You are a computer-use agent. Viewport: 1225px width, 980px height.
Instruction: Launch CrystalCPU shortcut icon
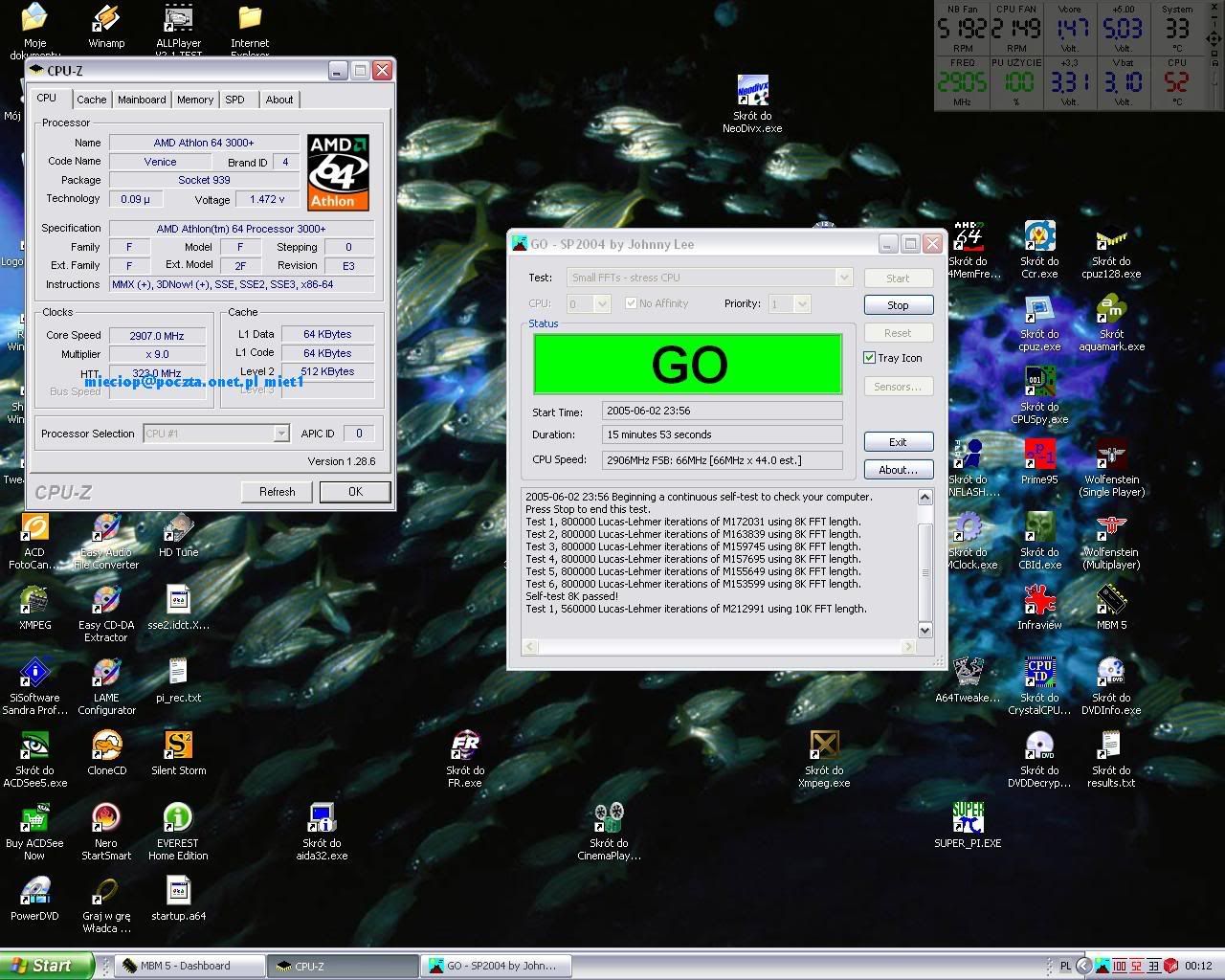point(1039,685)
